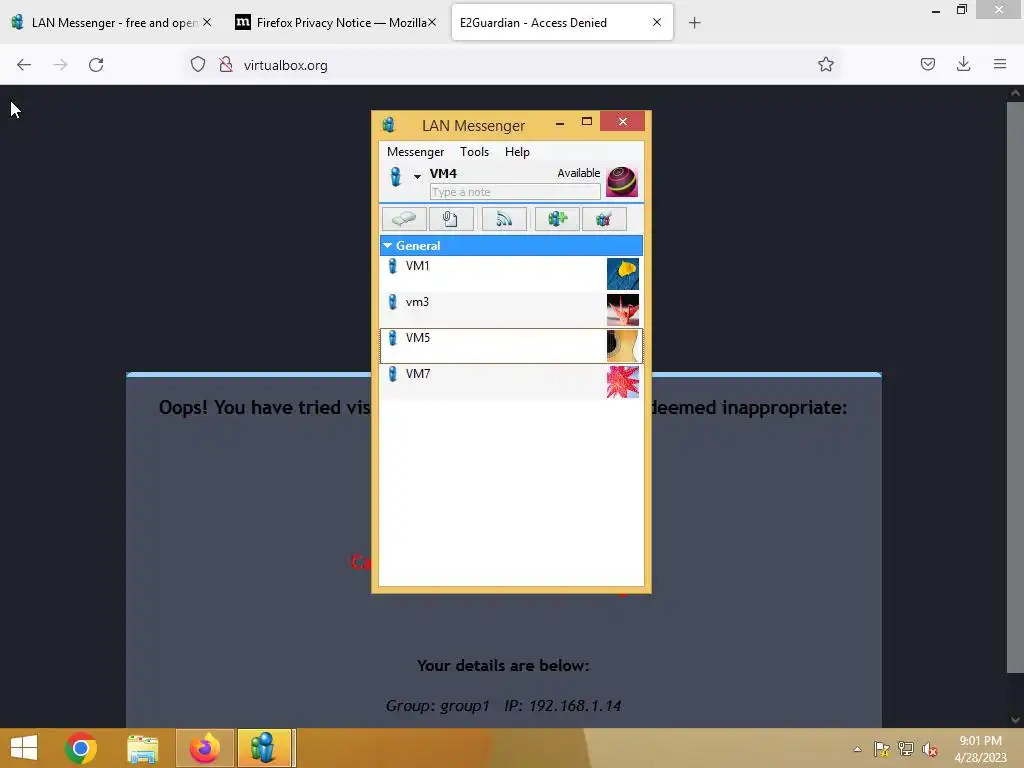This screenshot has height=768, width=1024.
Task: Click VM1's yellow leaf avatar
Action: pyautogui.click(x=622, y=274)
